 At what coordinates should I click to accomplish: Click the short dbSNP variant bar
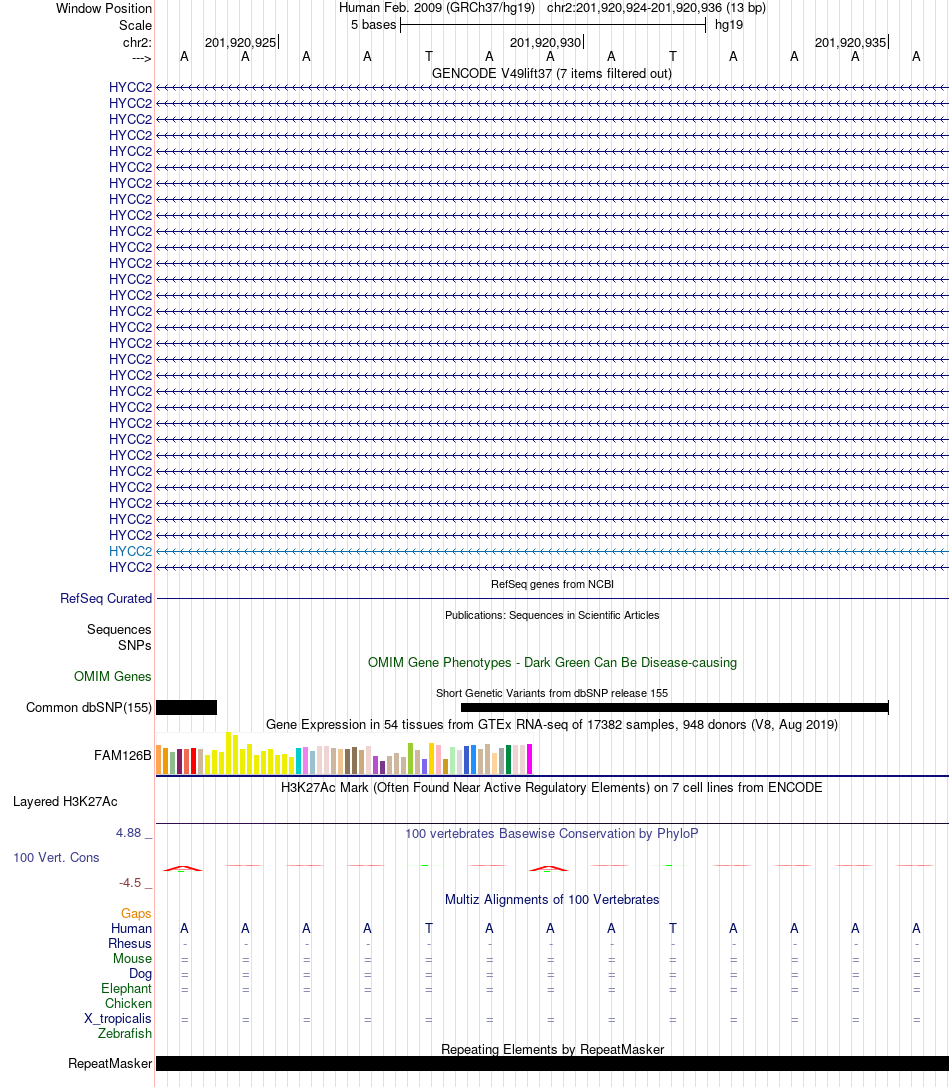[x=187, y=707]
